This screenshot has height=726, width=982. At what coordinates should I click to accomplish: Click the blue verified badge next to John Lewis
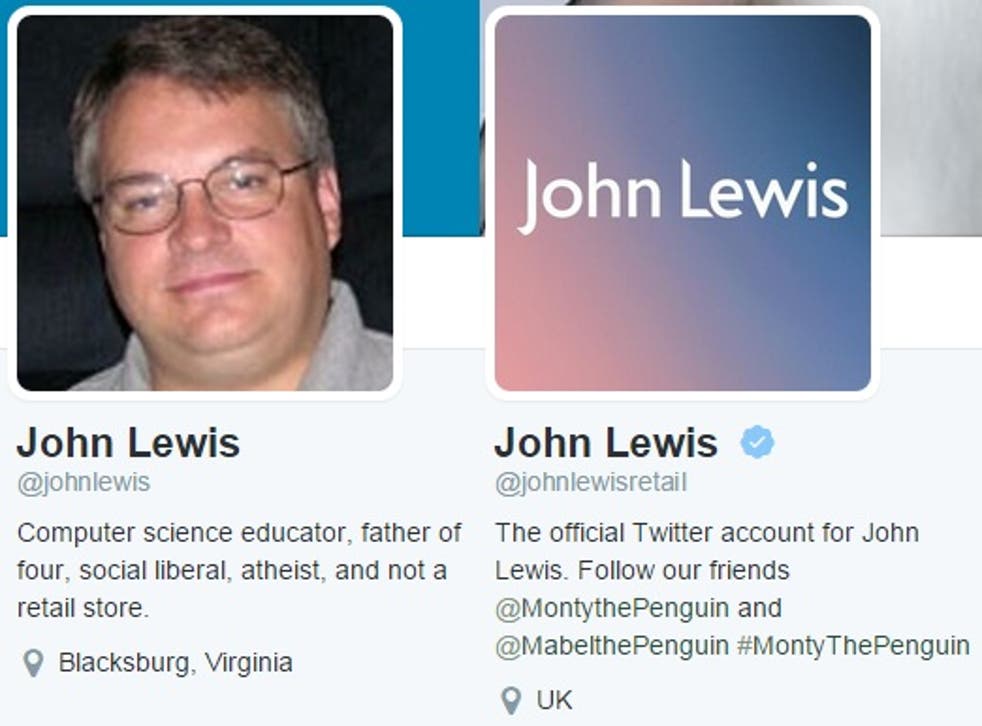(x=757, y=442)
